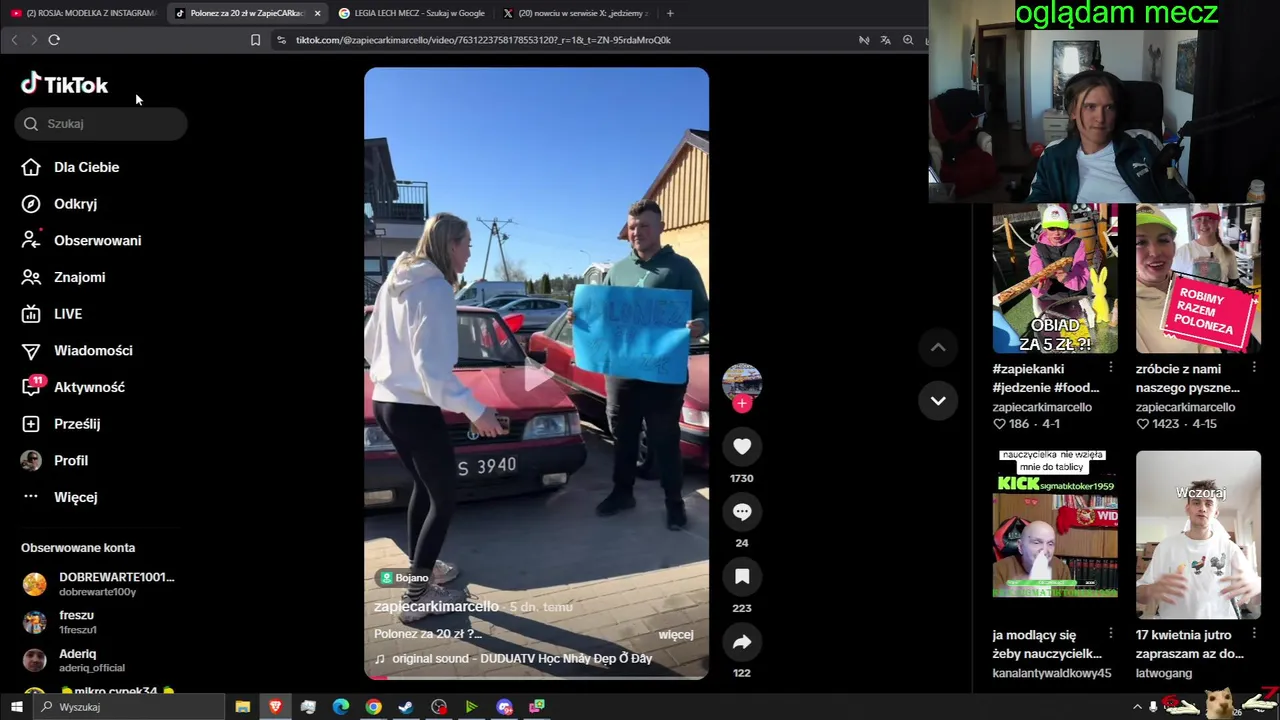Open ROBIMY RAZEM POLONEZA video thumbnail
The image size is (1280, 720).
click(x=1198, y=278)
